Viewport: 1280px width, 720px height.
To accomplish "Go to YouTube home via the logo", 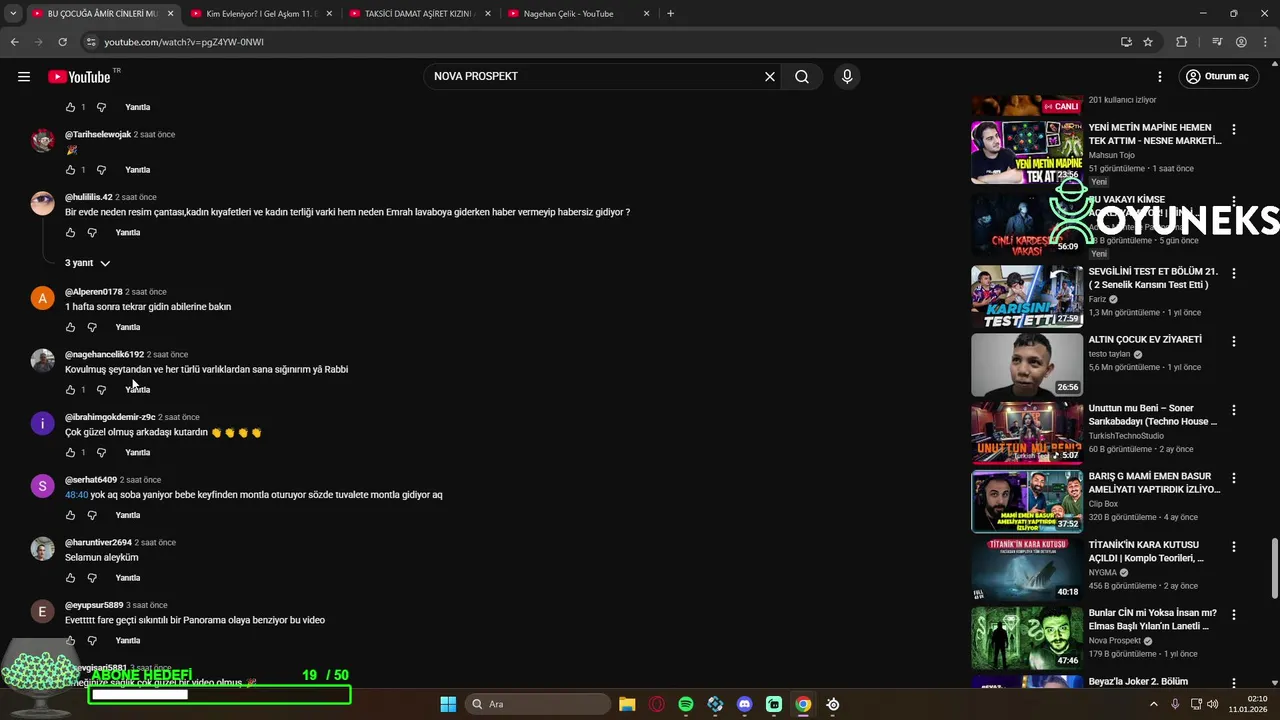I will (x=79, y=77).
